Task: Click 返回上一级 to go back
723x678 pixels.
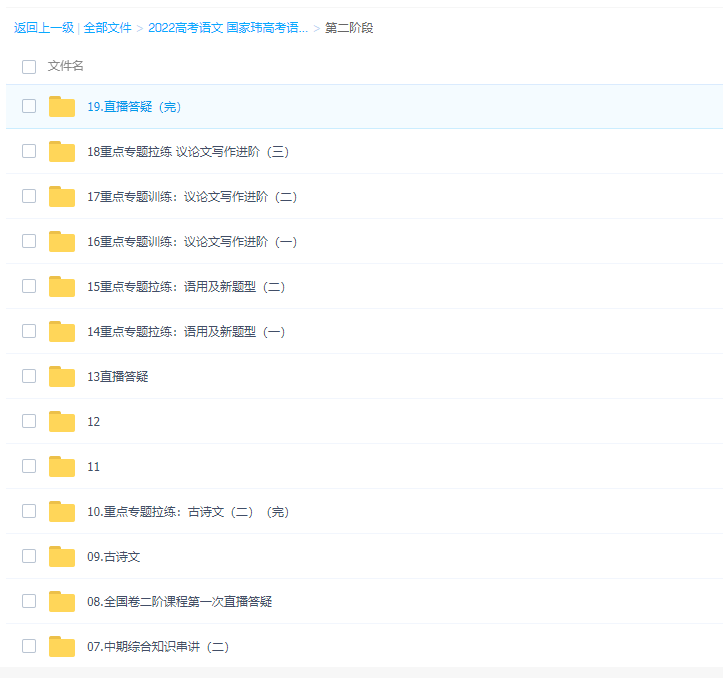Action: click(x=43, y=28)
